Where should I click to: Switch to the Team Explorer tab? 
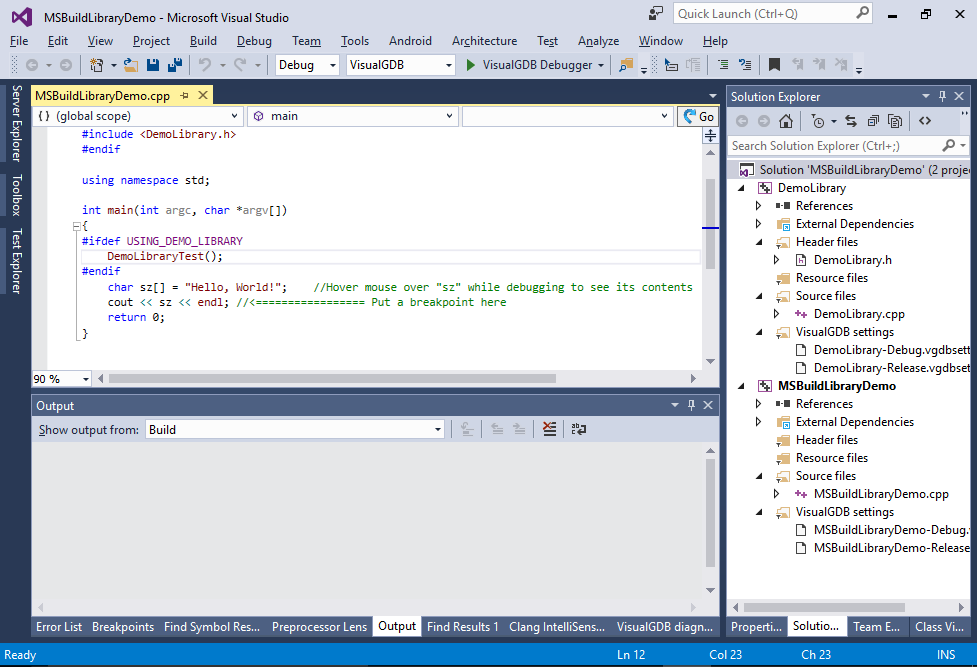(876, 626)
